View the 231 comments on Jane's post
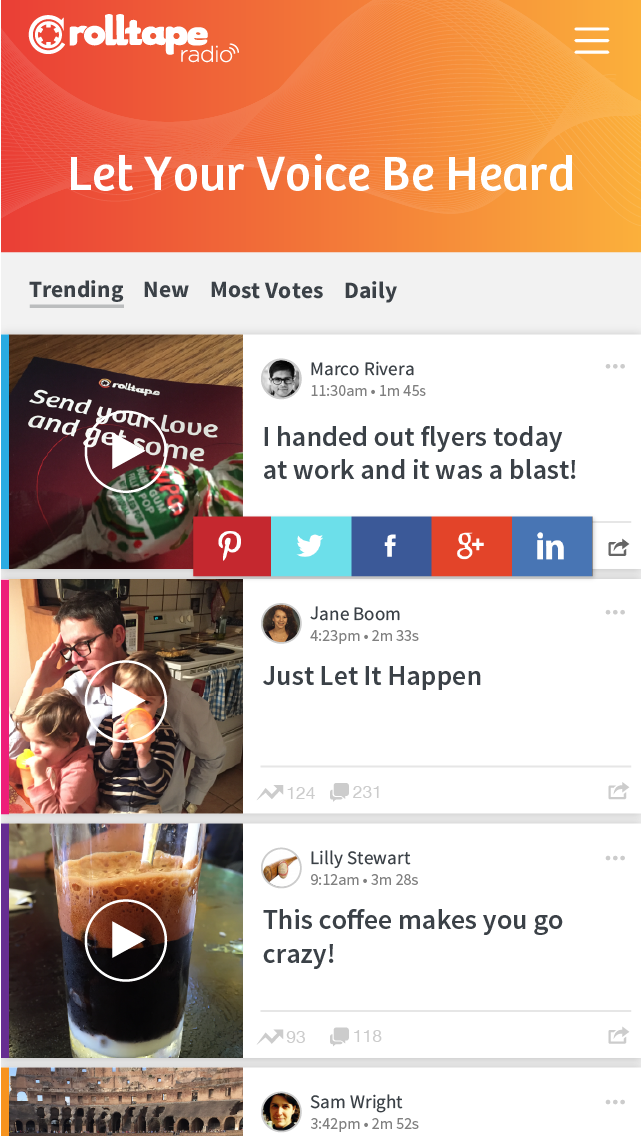 pyautogui.click(x=355, y=792)
